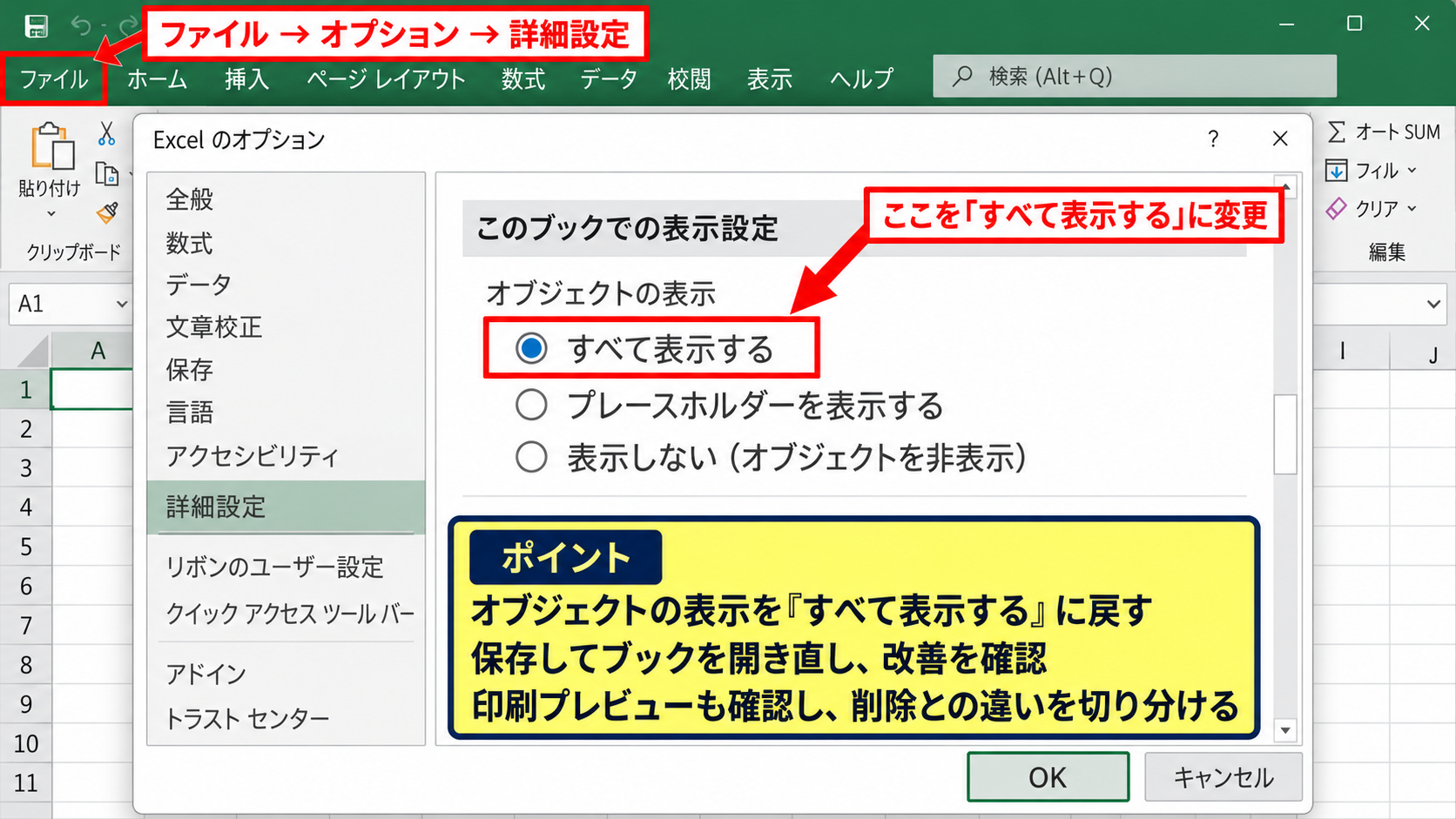Open the データ ribbon tab
1456x819 pixels.
609,79
